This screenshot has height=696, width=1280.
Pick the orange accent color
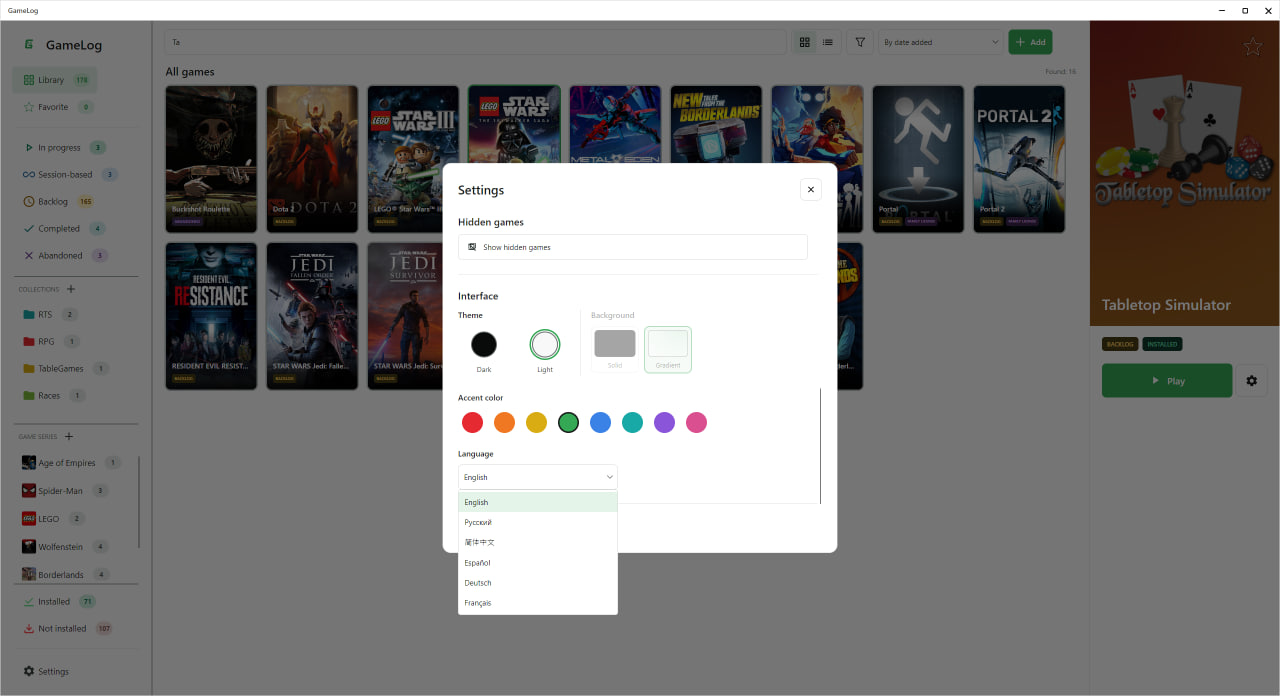[x=505, y=423]
